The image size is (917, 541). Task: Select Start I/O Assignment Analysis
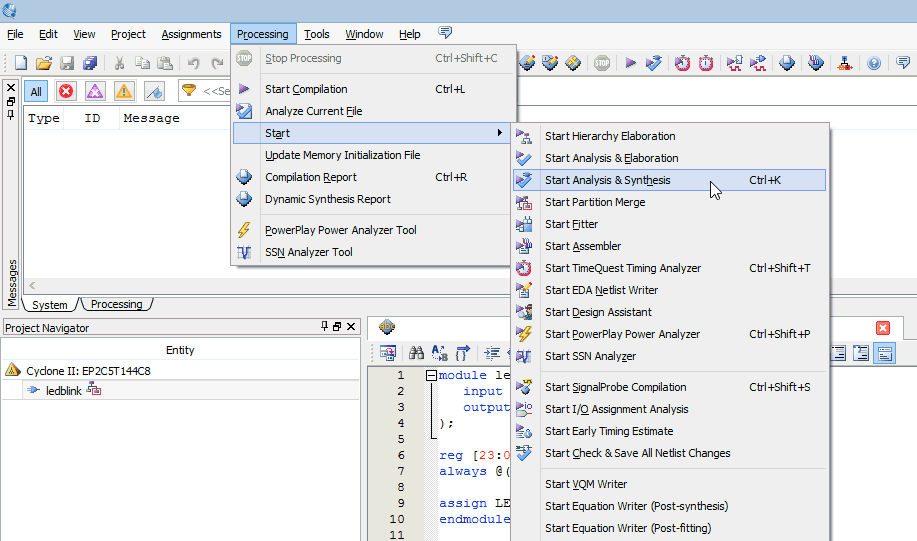669,409
